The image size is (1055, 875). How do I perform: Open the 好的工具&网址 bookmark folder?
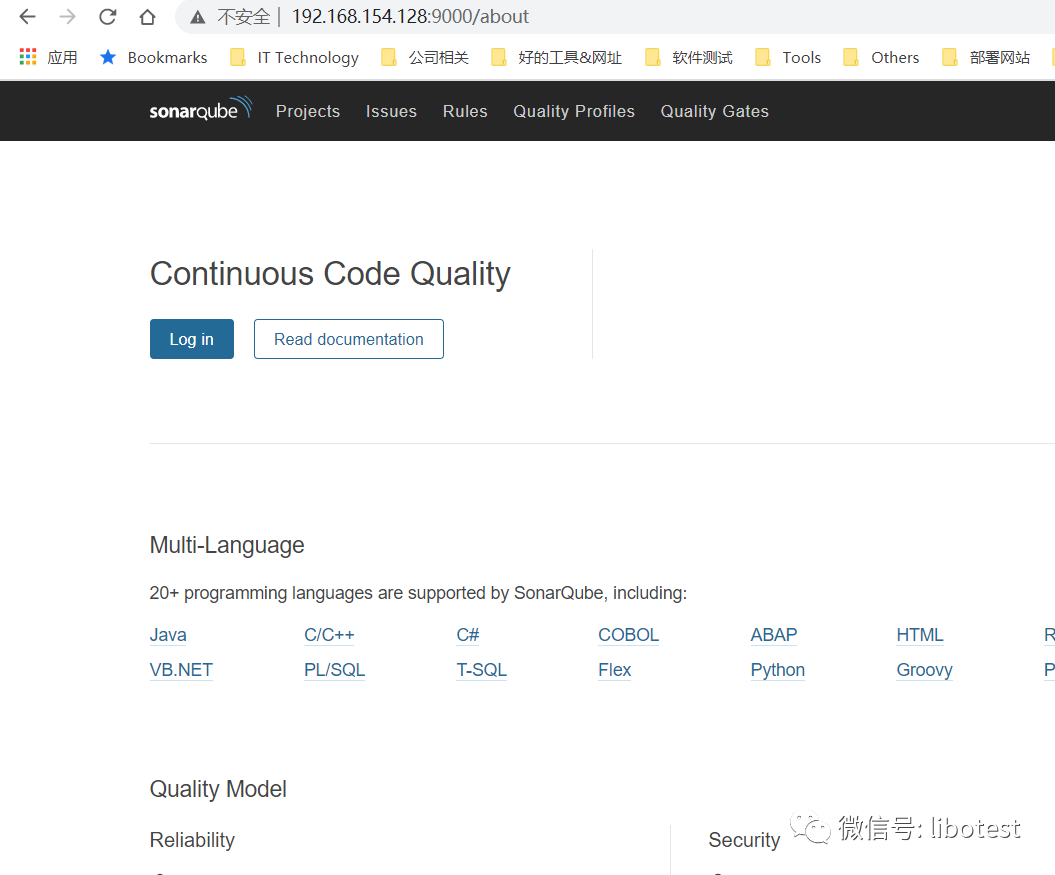click(556, 58)
